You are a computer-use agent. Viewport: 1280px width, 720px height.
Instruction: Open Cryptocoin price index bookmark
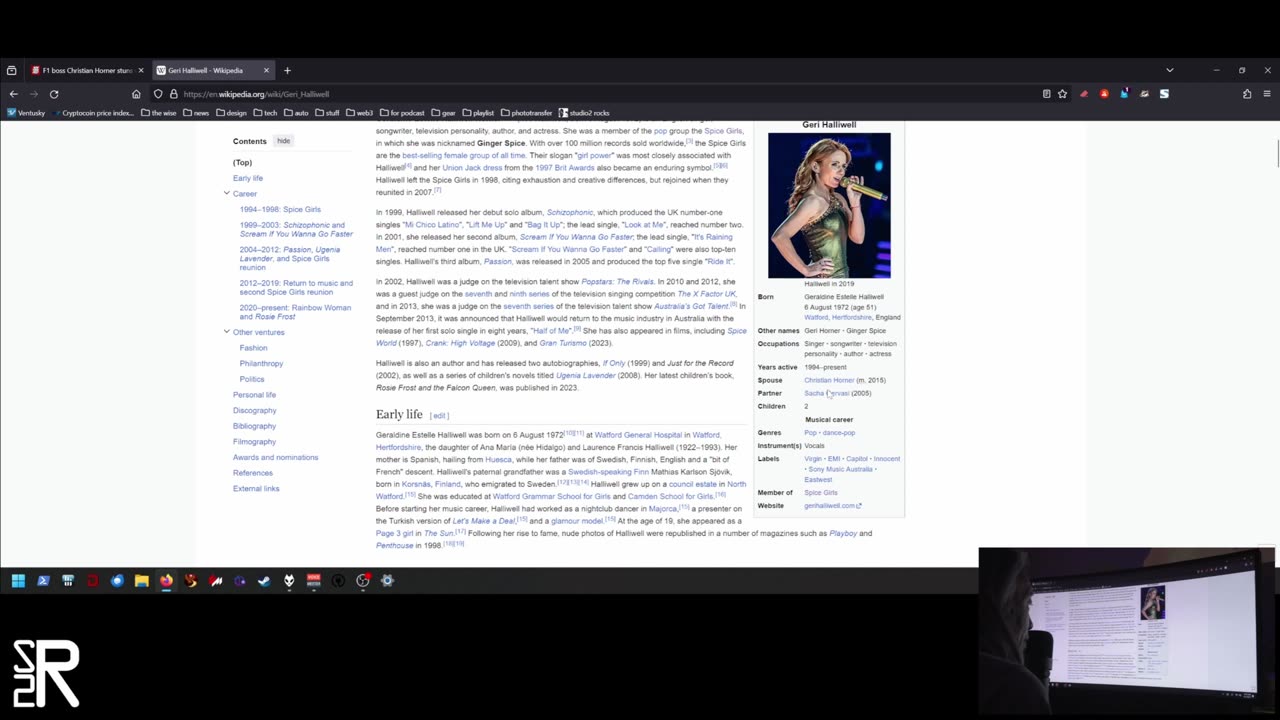pyautogui.click(x=93, y=113)
